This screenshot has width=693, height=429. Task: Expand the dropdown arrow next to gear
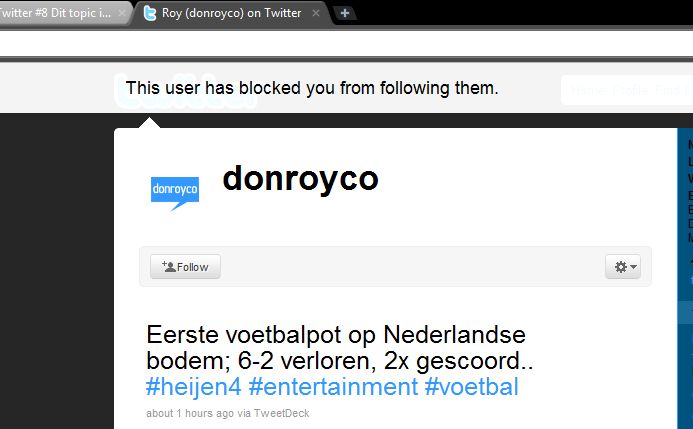(633, 267)
